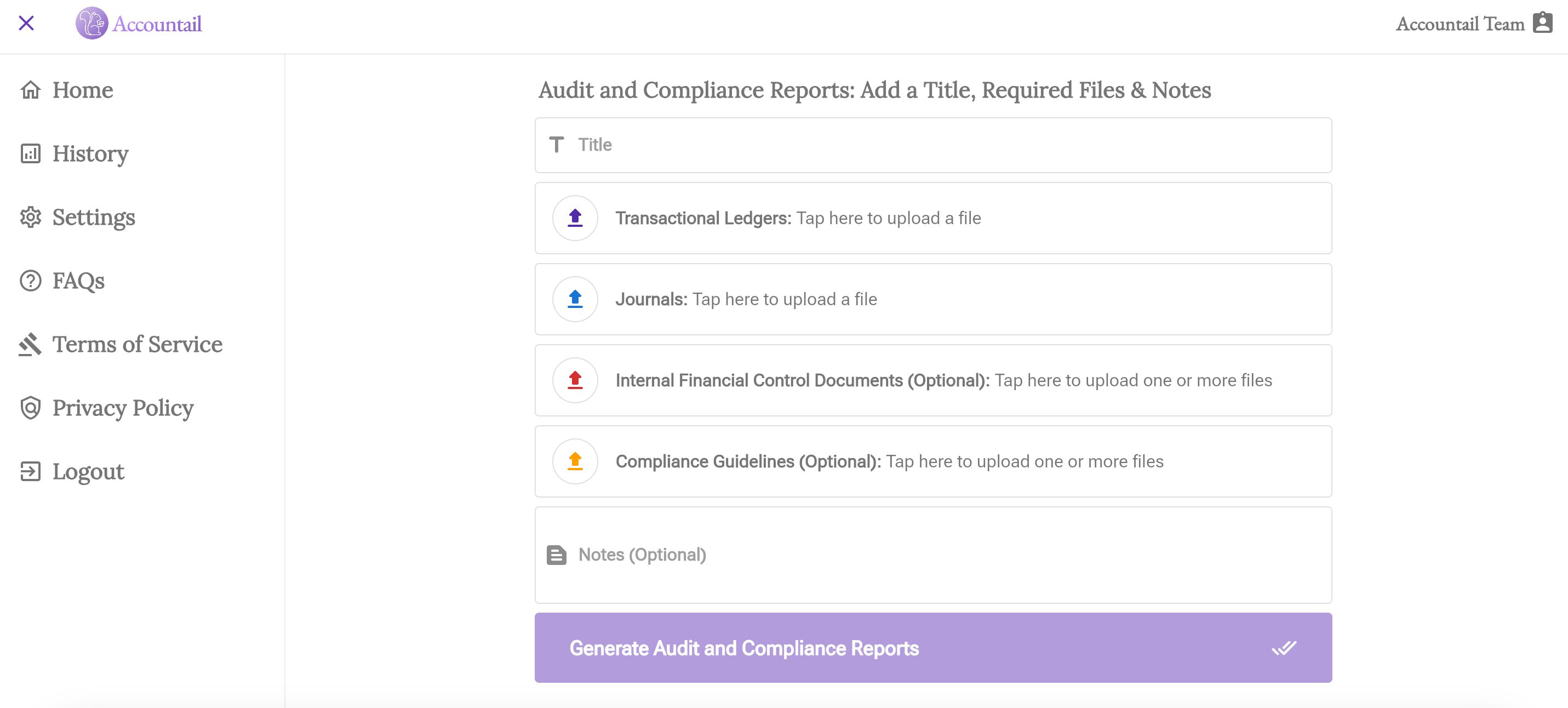Click the Accountail squirrel logo
The height and width of the screenshot is (708, 1568).
tap(91, 23)
